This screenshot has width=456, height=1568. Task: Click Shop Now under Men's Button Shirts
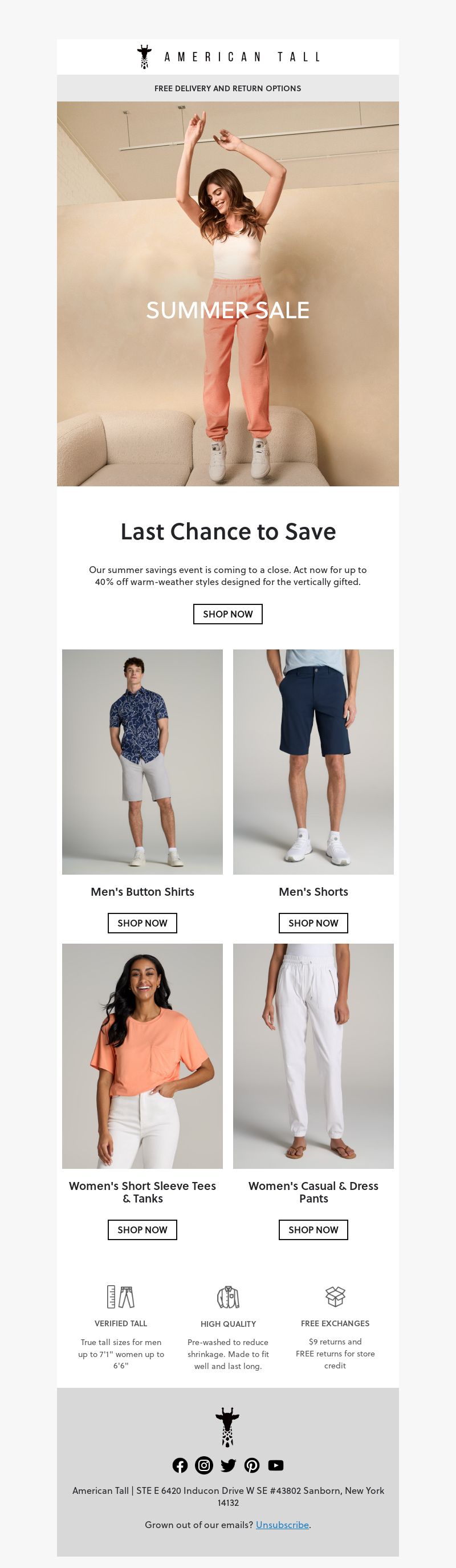point(142,923)
